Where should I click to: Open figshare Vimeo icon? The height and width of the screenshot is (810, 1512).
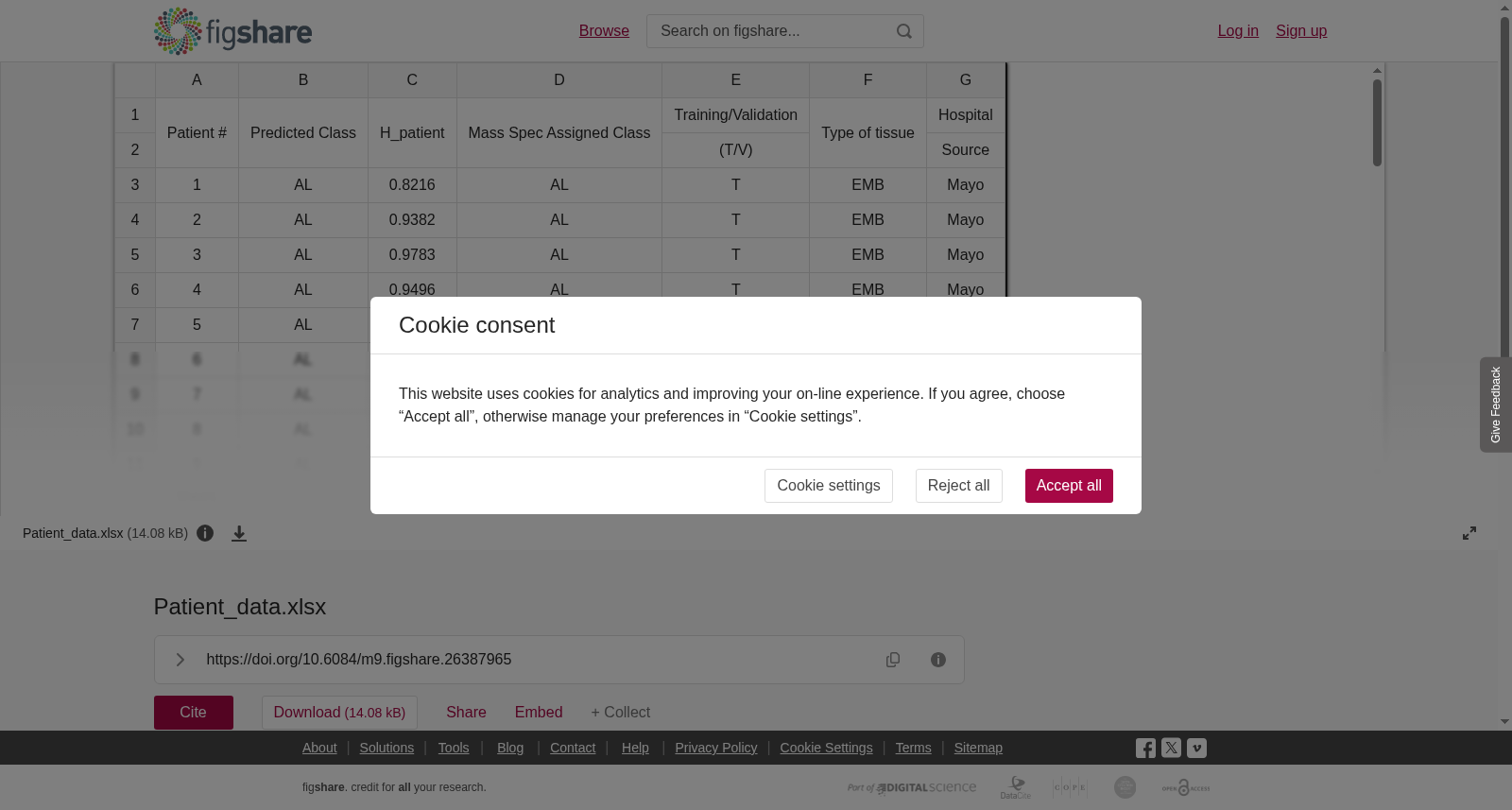point(1196,748)
